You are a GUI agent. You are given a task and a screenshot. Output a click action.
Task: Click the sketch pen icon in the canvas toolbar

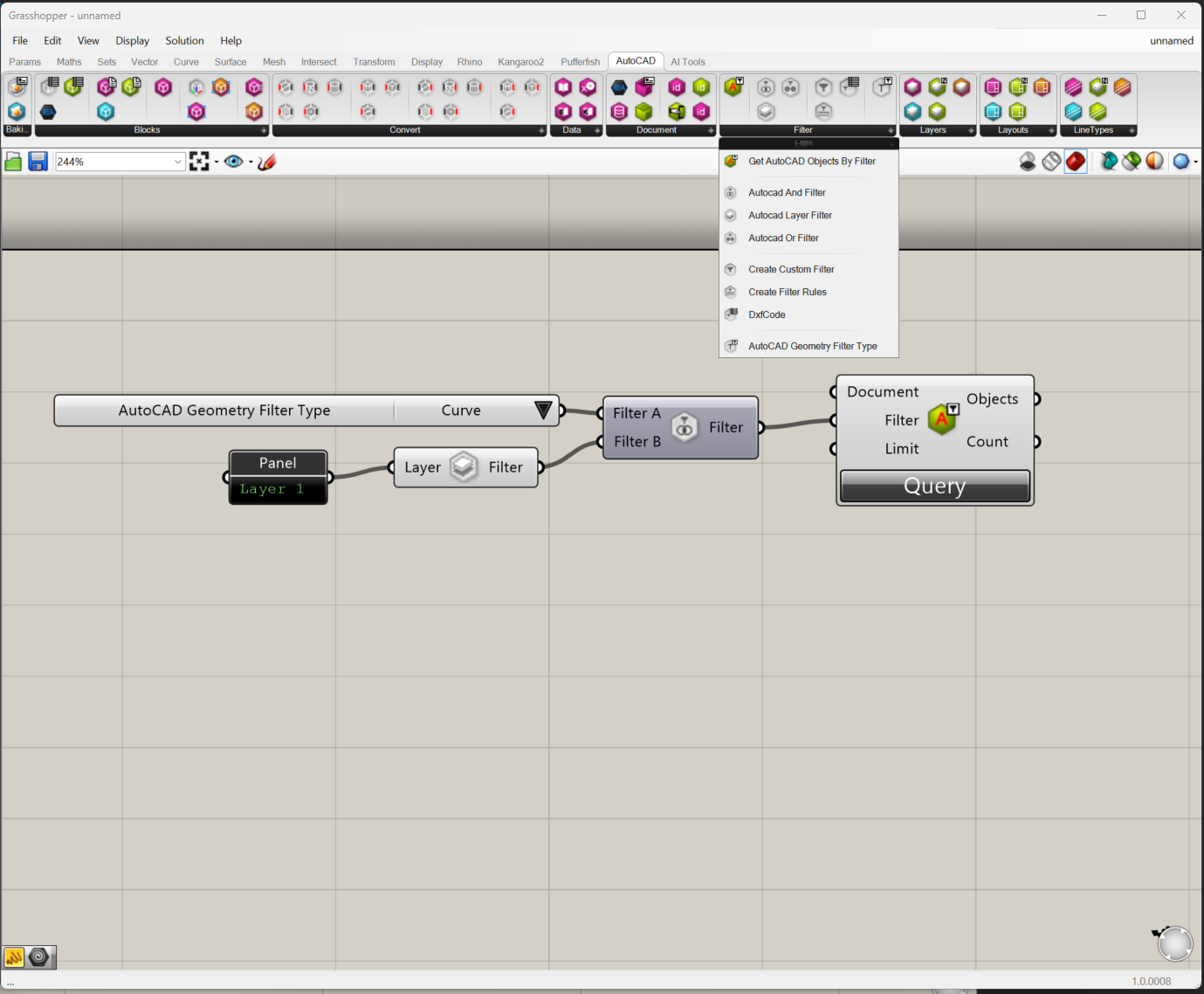point(267,162)
